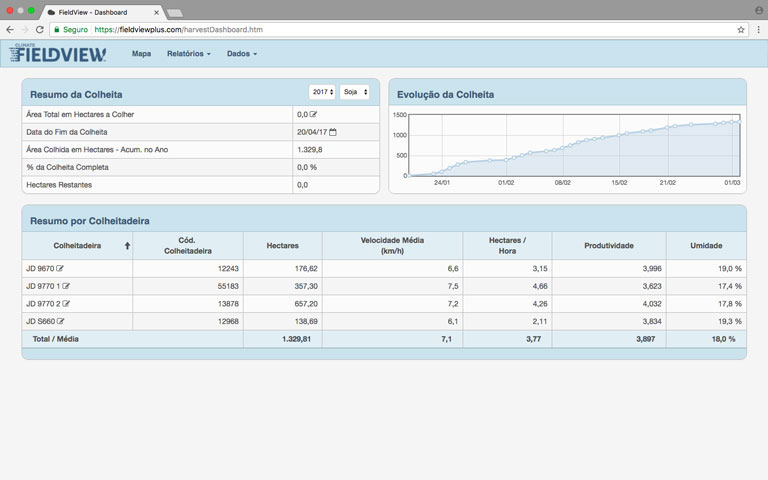This screenshot has height=480, width=768.
Task: Reload the page in browser
Action: coord(40,29)
